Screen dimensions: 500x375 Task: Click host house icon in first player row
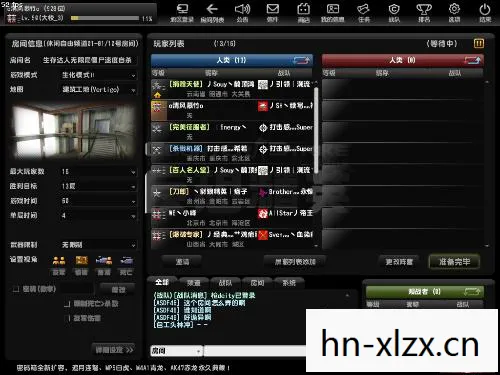pos(157,95)
